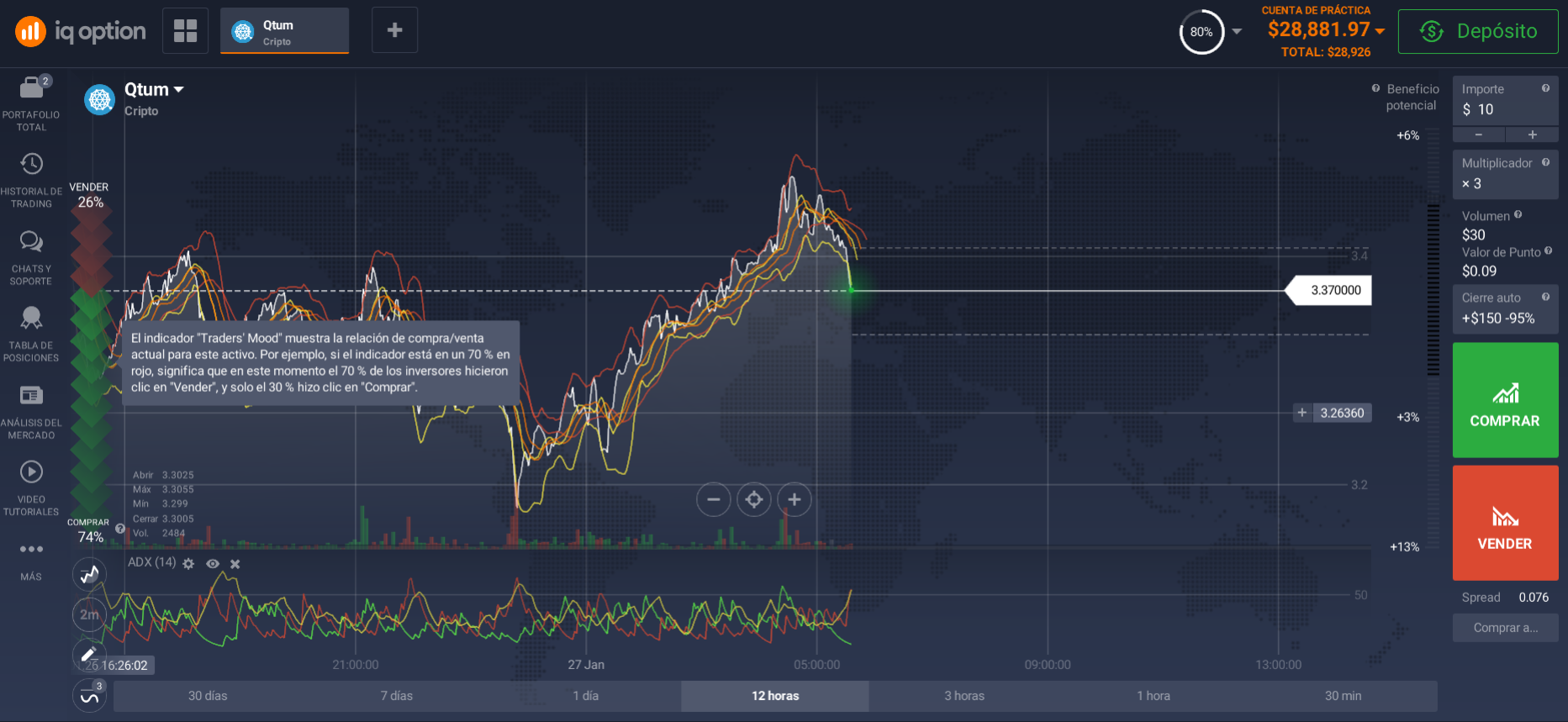Open the 80% circular indicator

click(x=1201, y=32)
